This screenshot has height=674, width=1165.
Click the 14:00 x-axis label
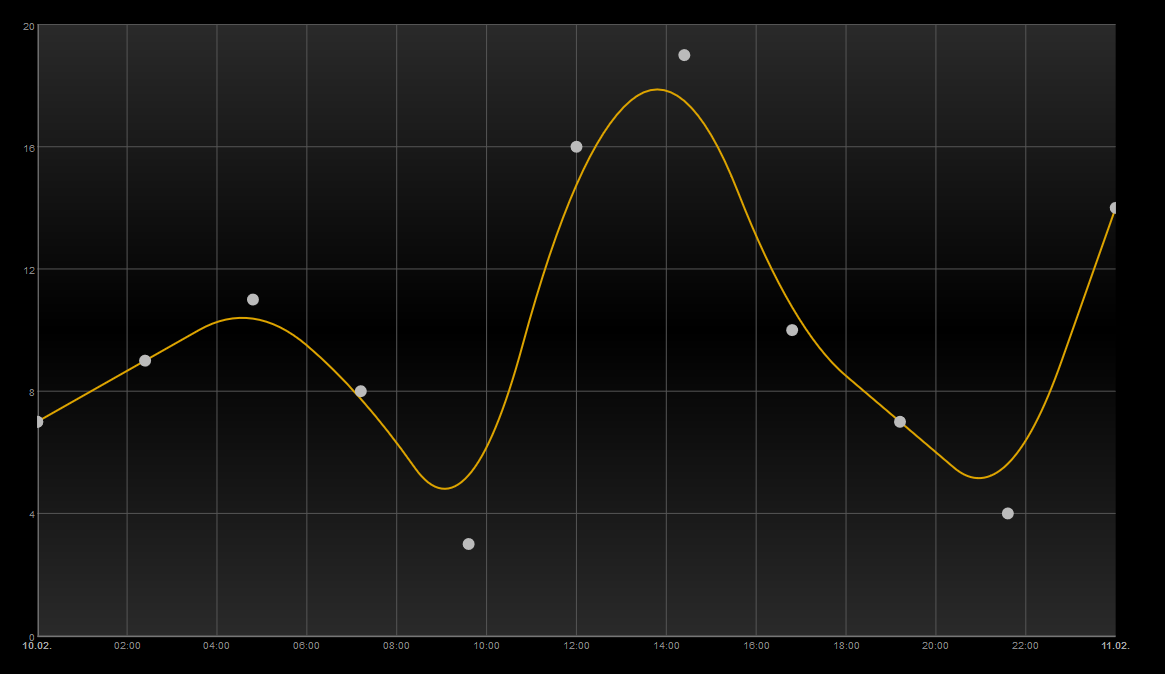(x=666, y=646)
